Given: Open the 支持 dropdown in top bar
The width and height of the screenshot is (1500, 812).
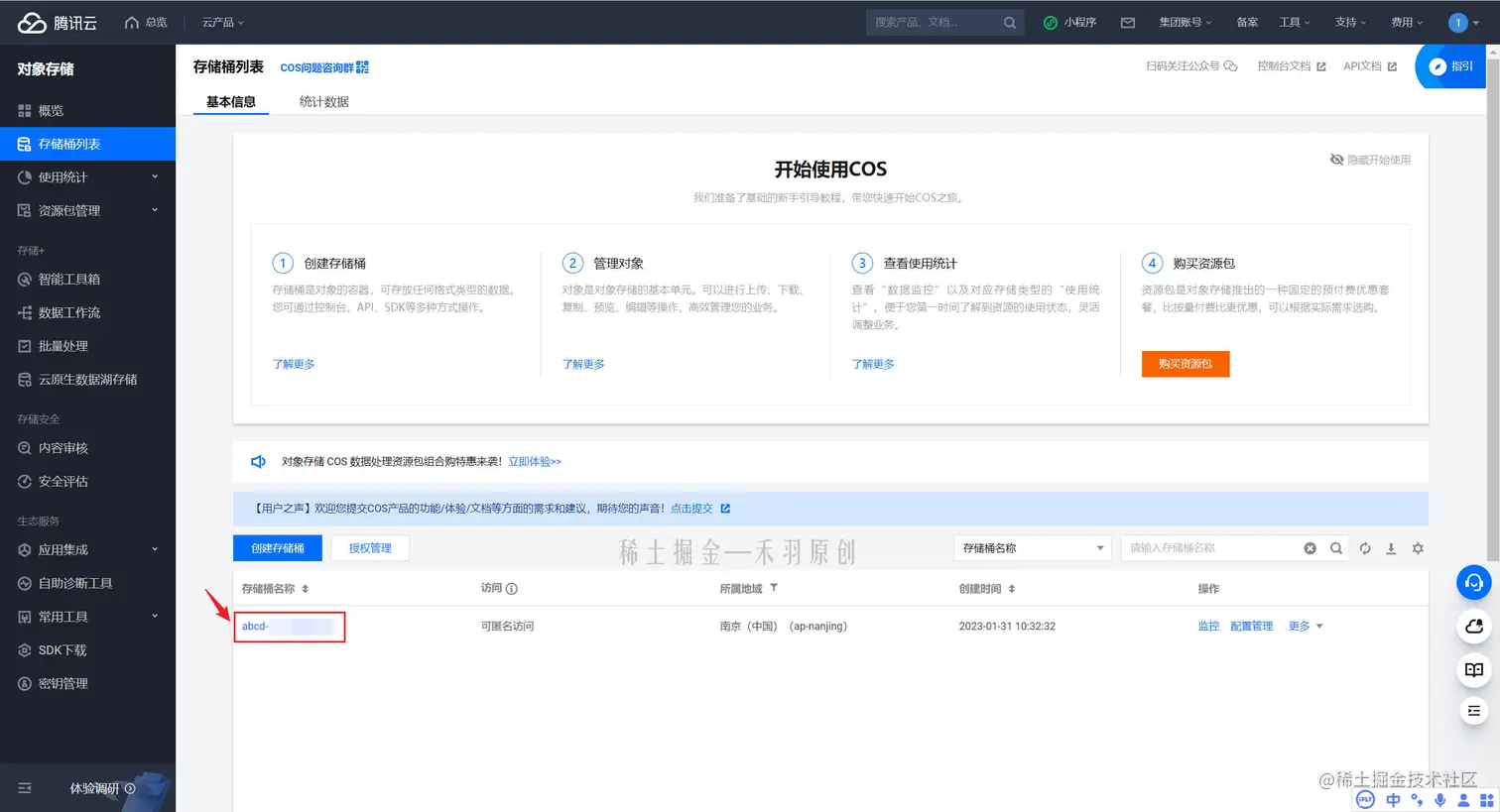Looking at the screenshot, I should (1350, 22).
